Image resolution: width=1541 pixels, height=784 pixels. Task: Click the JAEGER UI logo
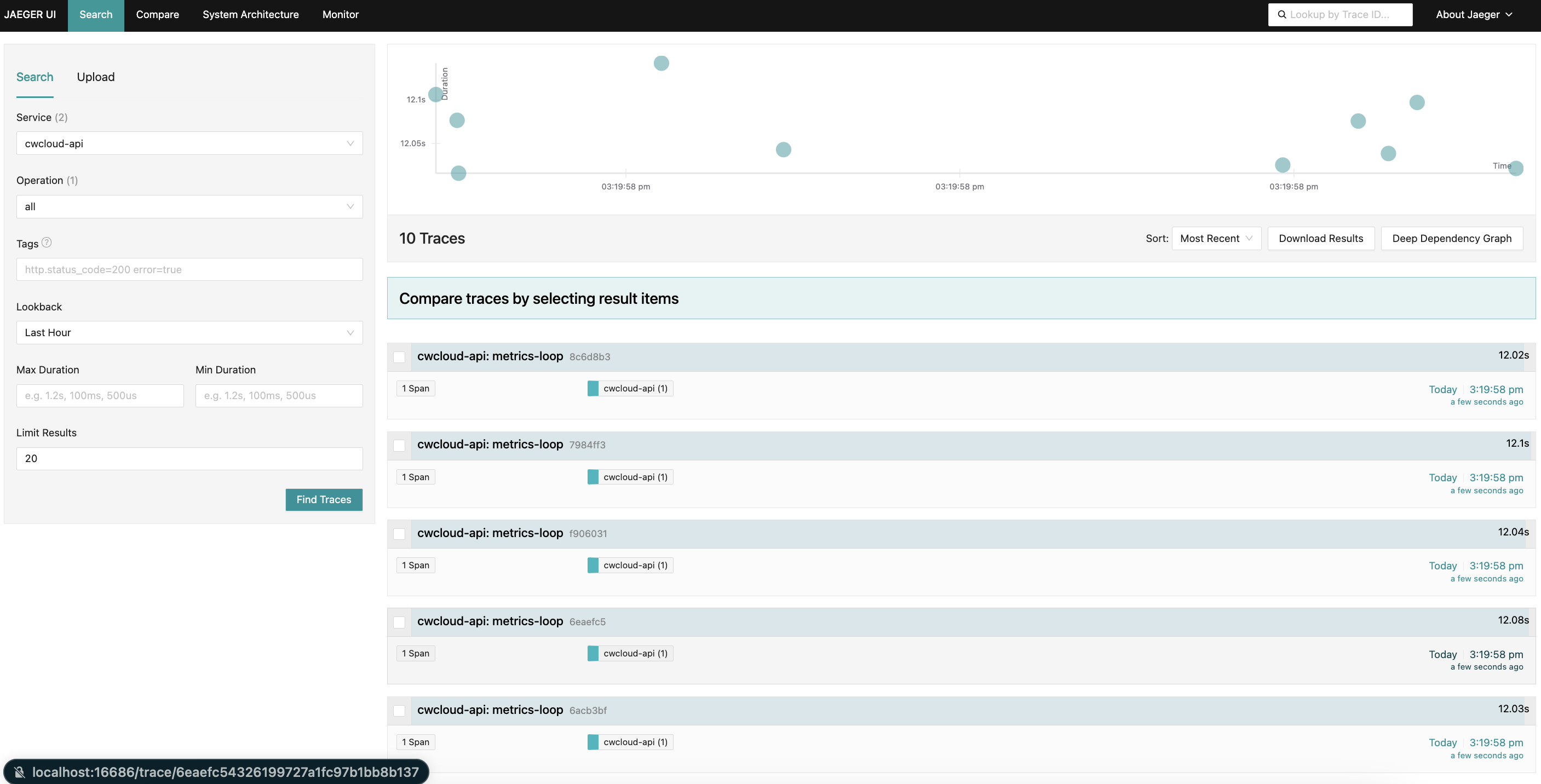tap(30, 14)
